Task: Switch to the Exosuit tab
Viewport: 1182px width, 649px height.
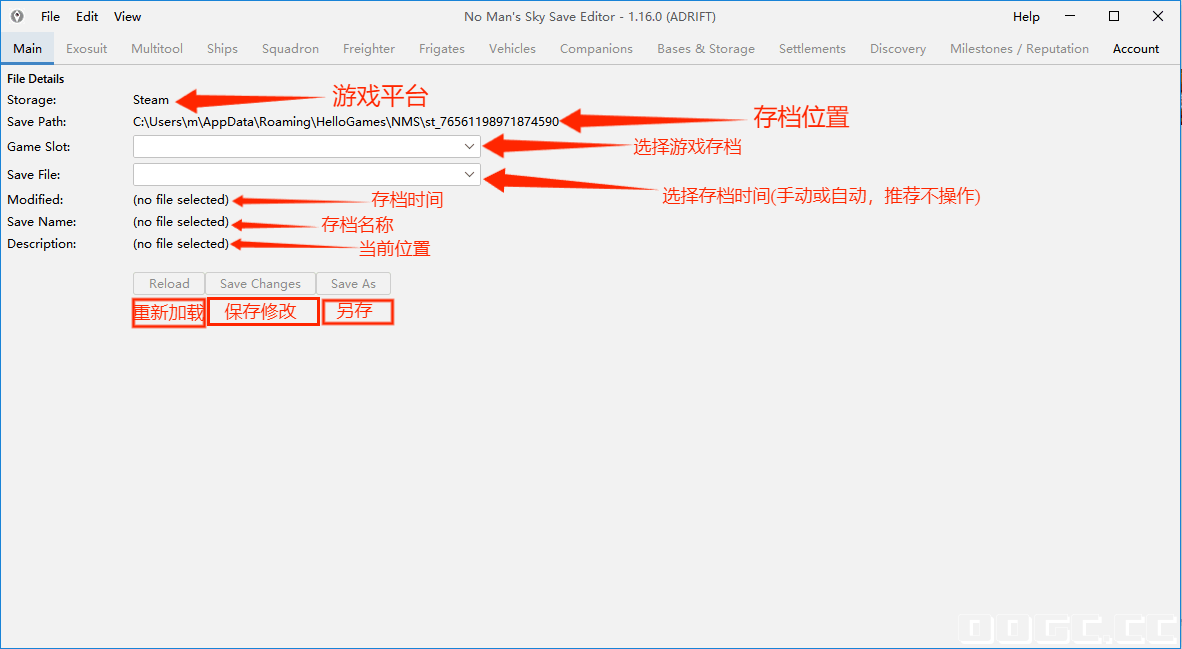Action: (87, 49)
